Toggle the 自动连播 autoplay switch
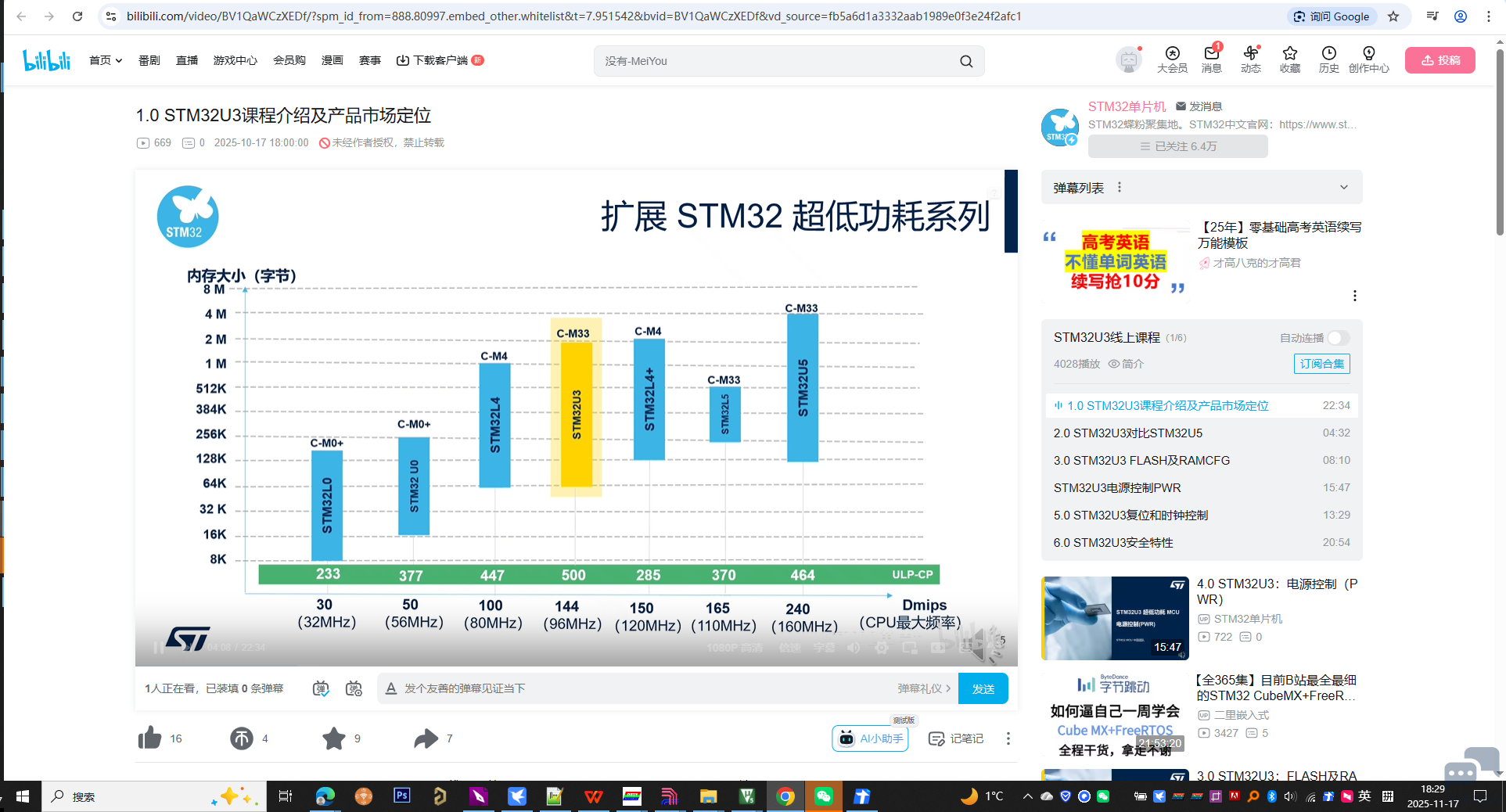The width and height of the screenshot is (1506, 812). point(1338,338)
